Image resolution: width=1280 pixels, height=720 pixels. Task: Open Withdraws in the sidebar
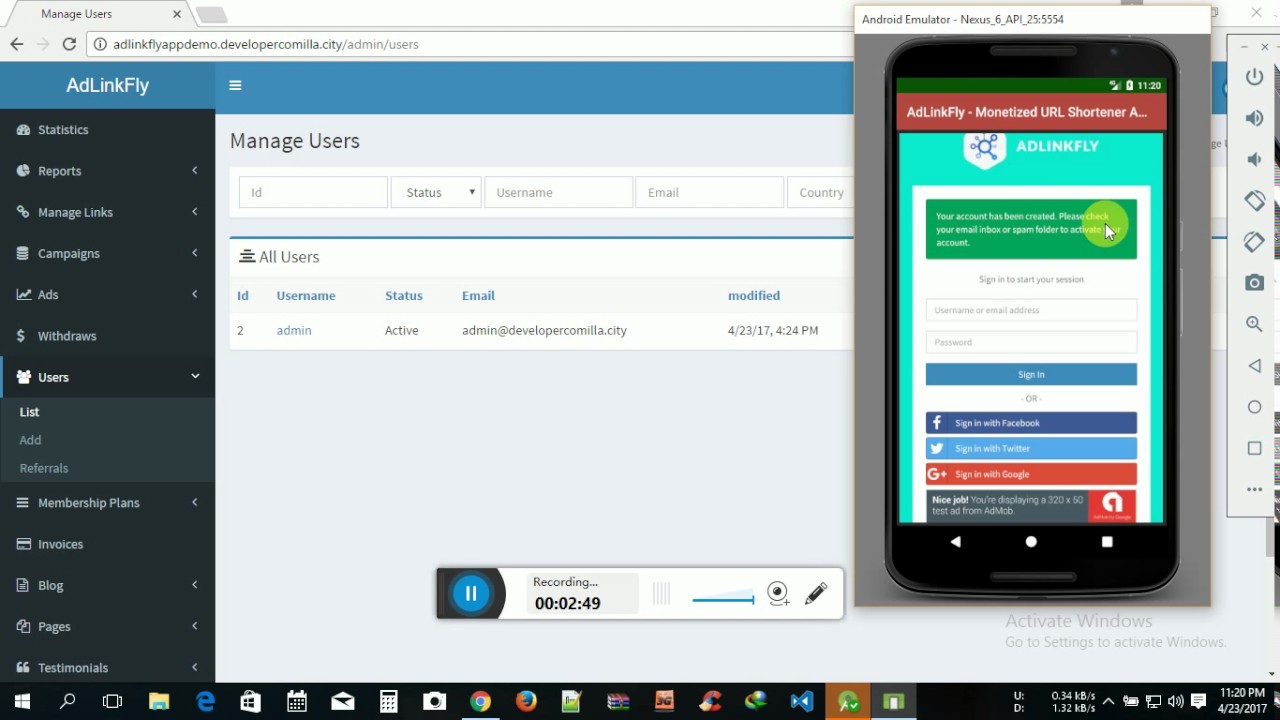pyautogui.click(x=107, y=336)
